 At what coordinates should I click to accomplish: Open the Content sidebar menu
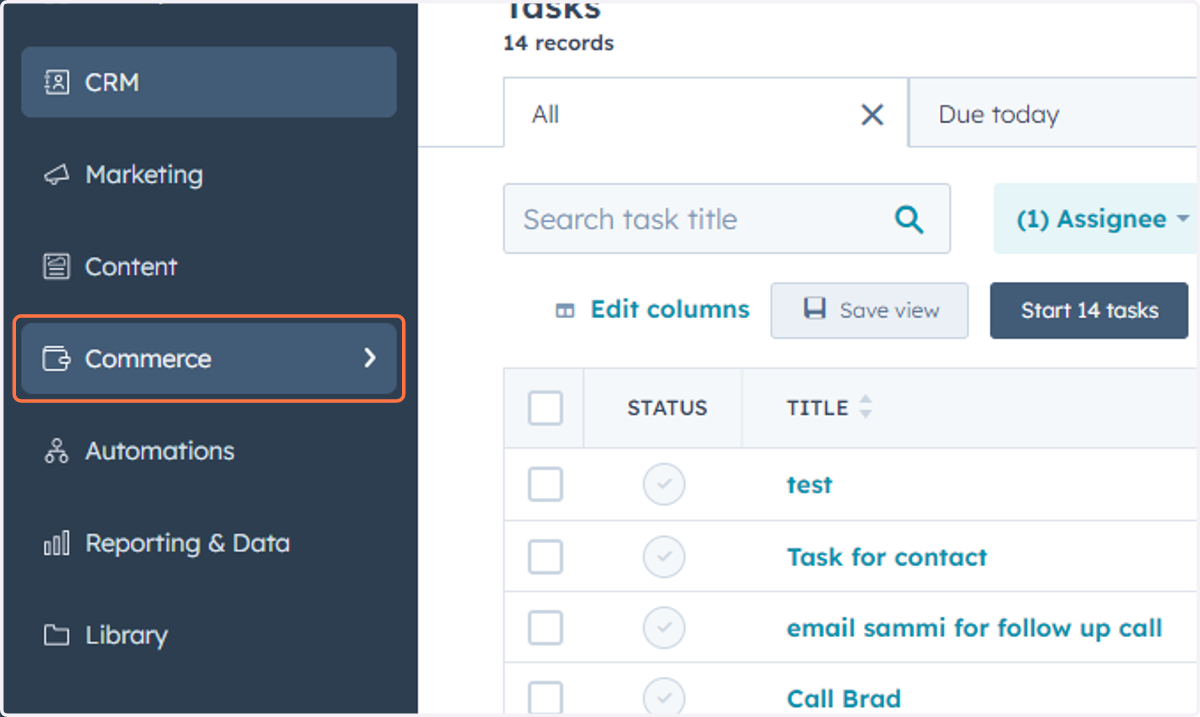[x=209, y=267]
